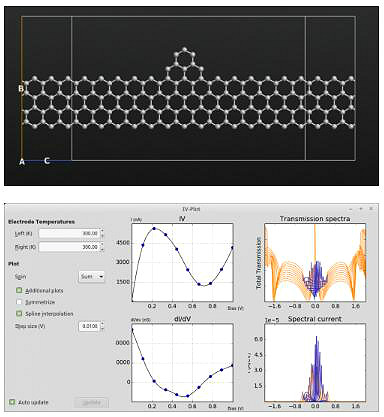Viewport: 384px width, 417px height.
Task: Click the Transmission spectra plot
Action: (x=315, y=262)
